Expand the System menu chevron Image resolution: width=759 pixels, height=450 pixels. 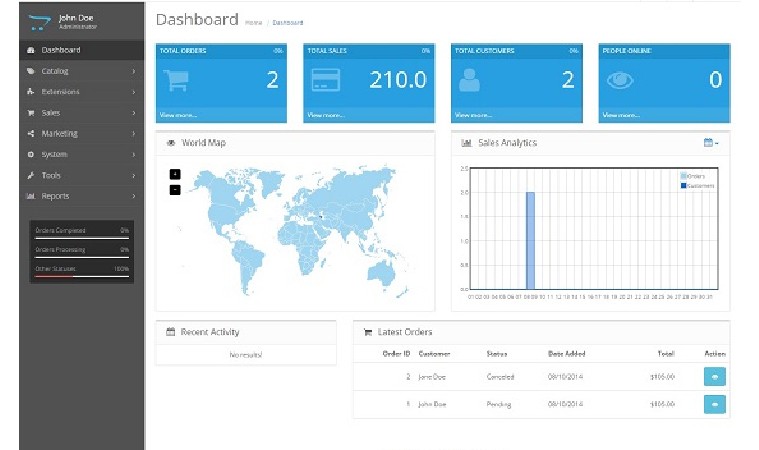point(134,154)
